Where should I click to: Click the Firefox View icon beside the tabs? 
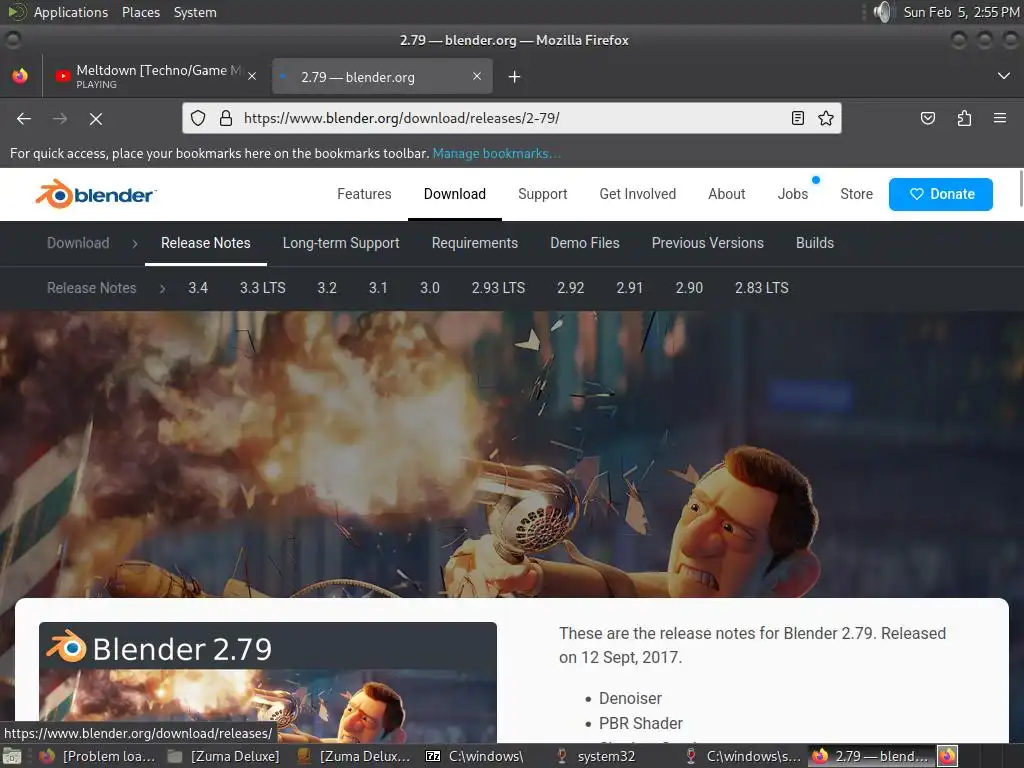tap(20, 76)
